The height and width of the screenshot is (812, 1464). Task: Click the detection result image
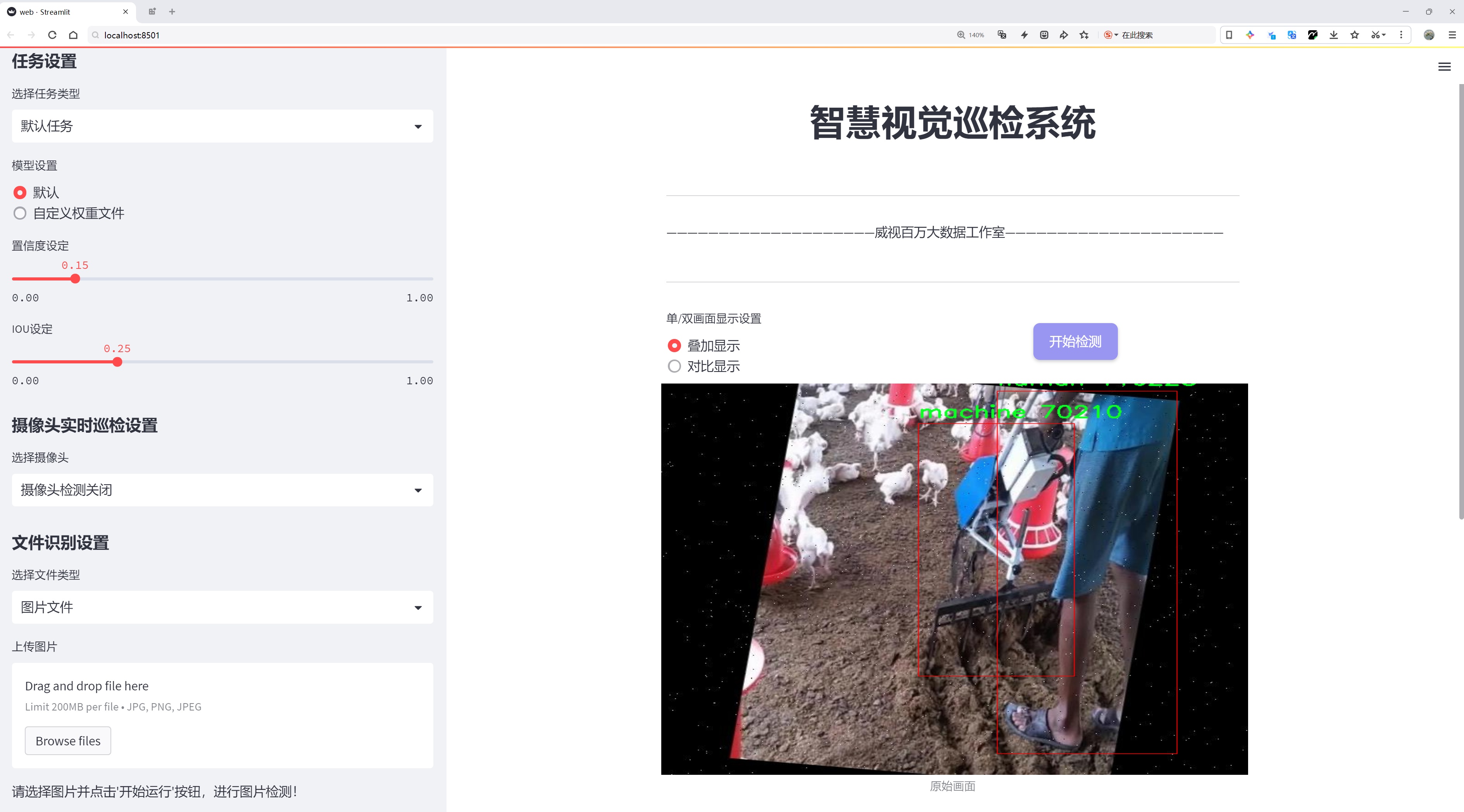coord(954,579)
